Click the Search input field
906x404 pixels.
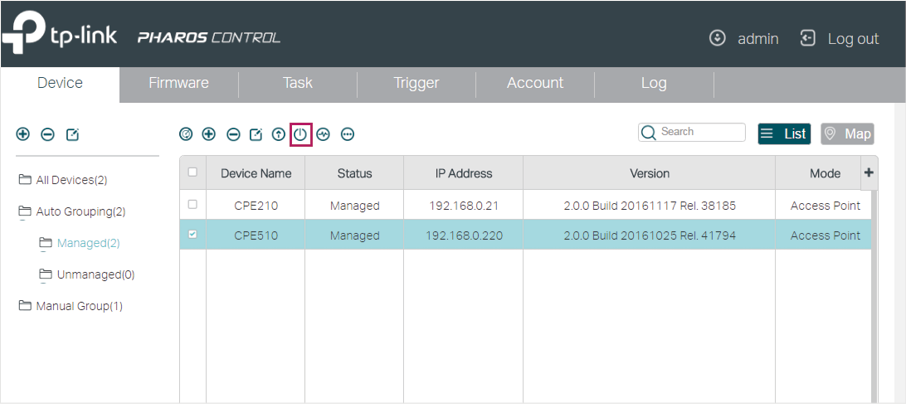(x=692, y=132)
